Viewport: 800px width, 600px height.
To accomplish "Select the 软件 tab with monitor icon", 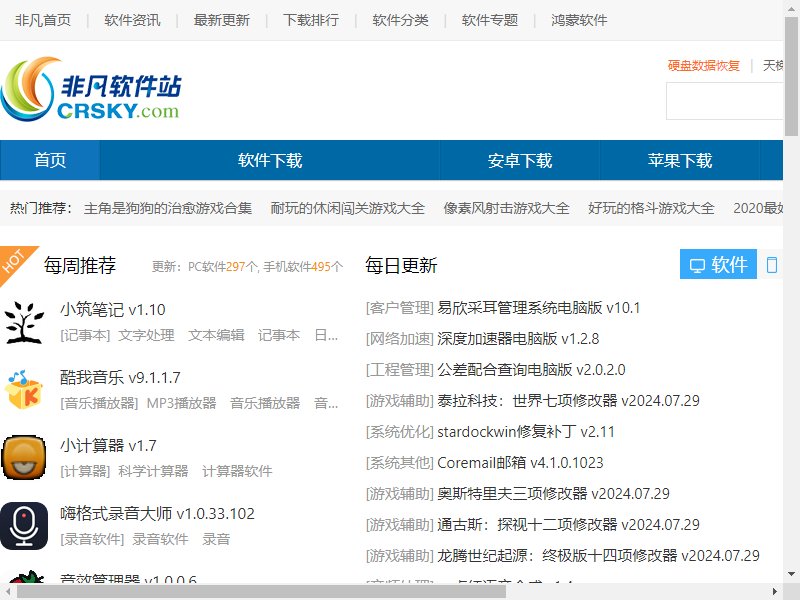I will click(x=718, y=264).
